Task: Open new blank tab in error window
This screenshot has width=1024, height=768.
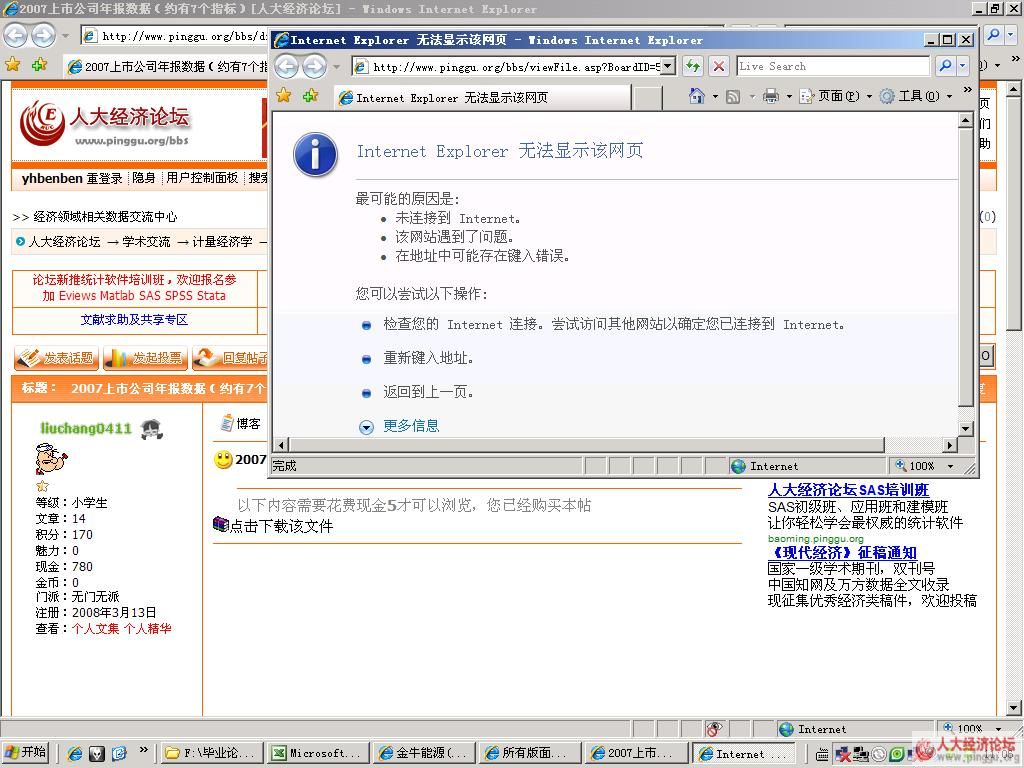Action: pos(648,98)
